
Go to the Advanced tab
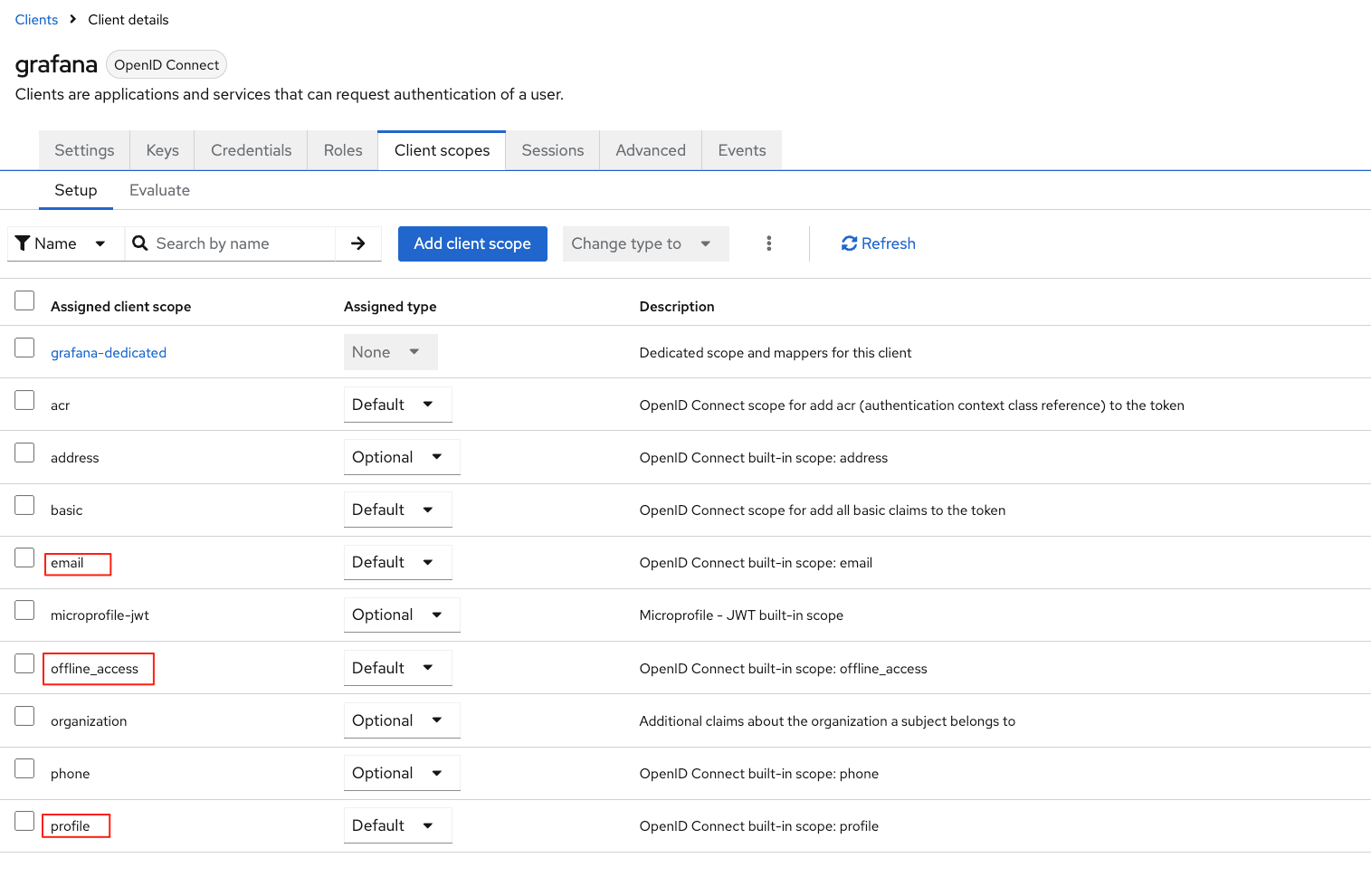(650, 150)
